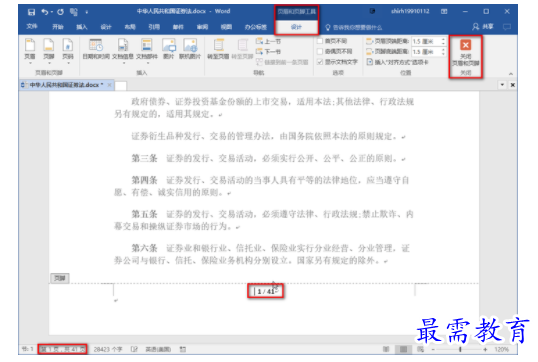This screenshot has width=538, height=362.
Task: Click the section indicator 节: 1 in status bar
Action: pos(27,349)
